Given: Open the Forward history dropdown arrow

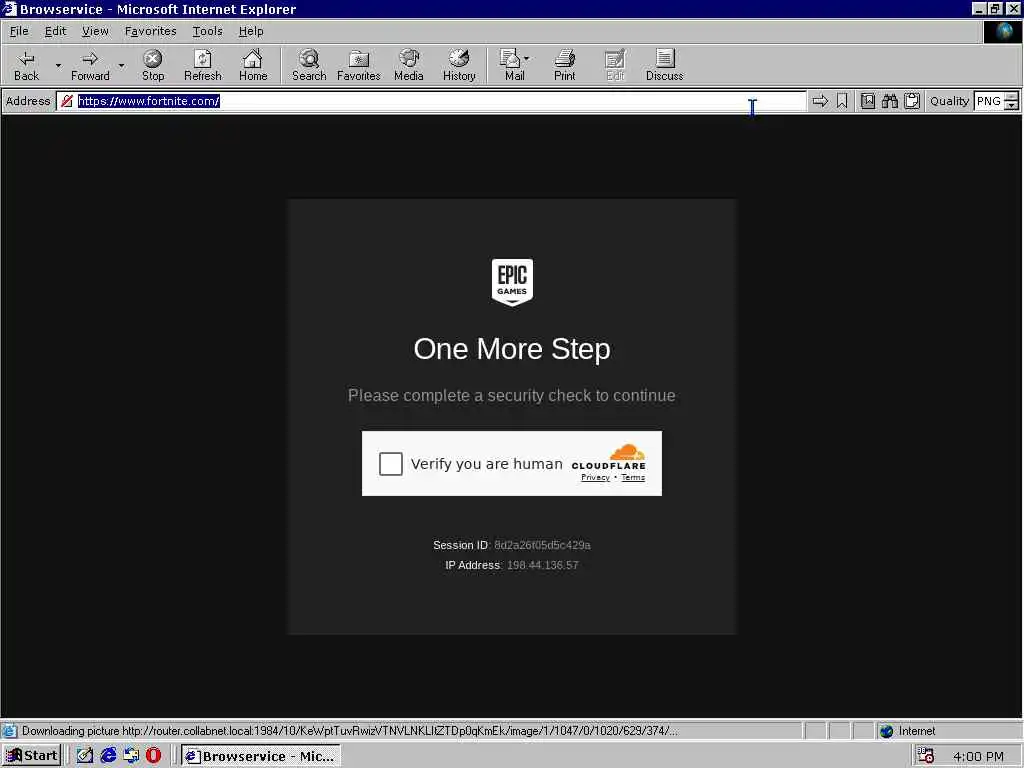Looking at the screenshot, I should tap(121, 65).
